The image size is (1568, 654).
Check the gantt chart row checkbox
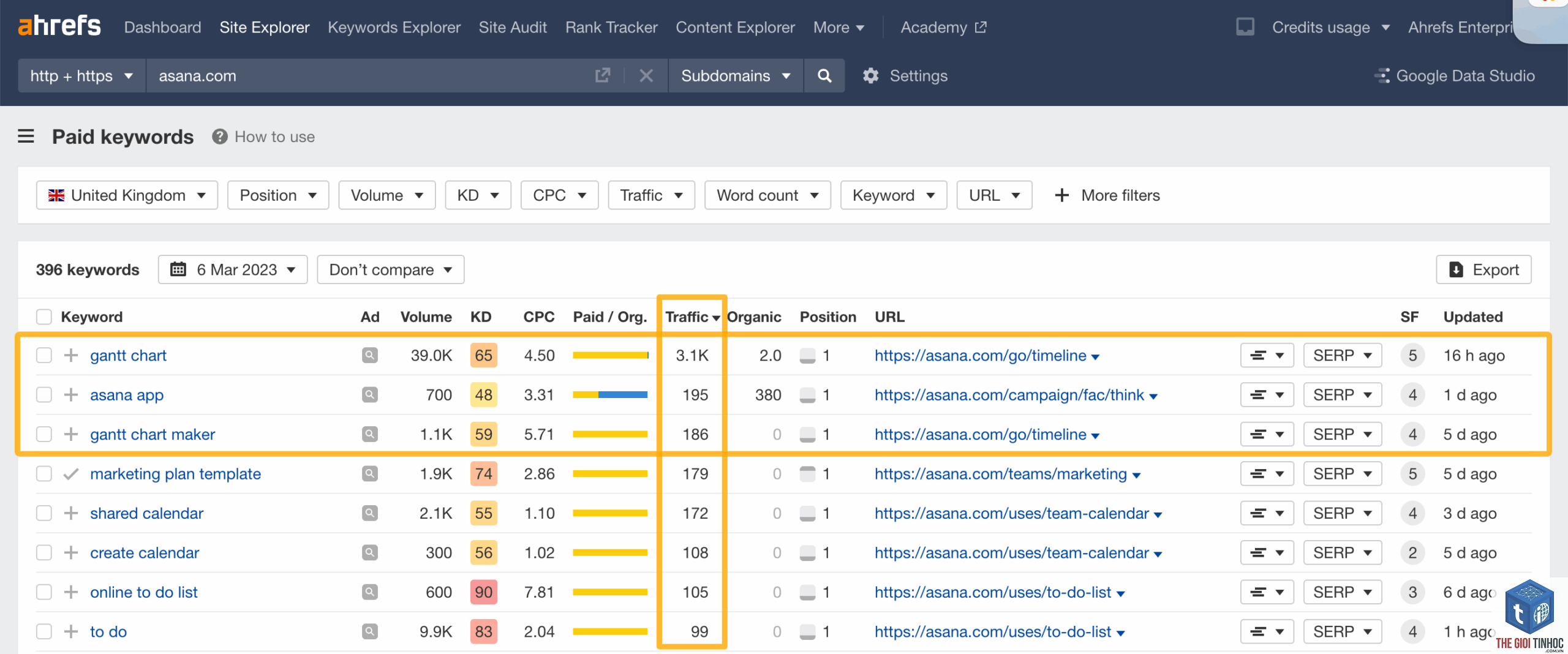coord(44,355)
